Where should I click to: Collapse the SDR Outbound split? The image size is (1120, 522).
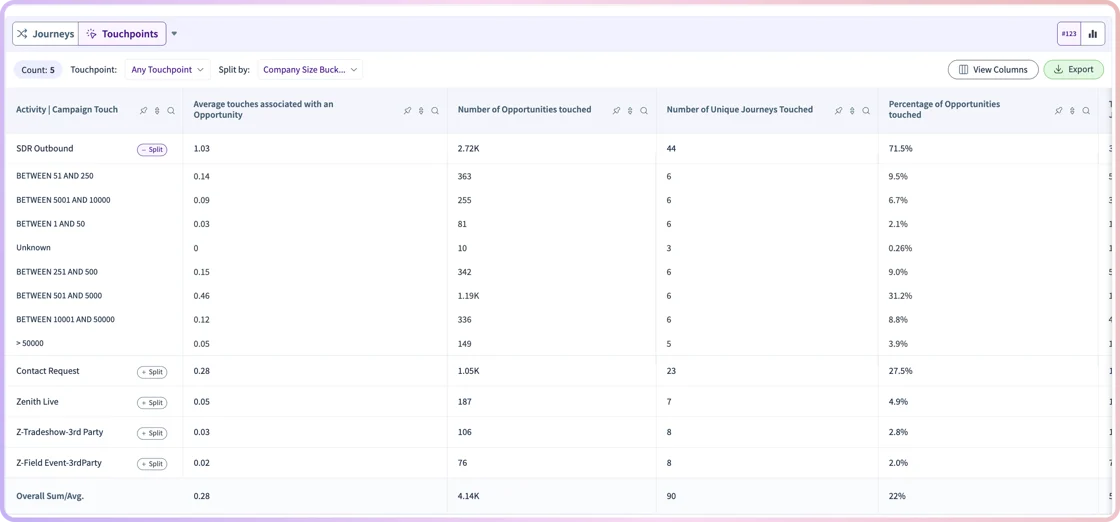pos(152,149)
